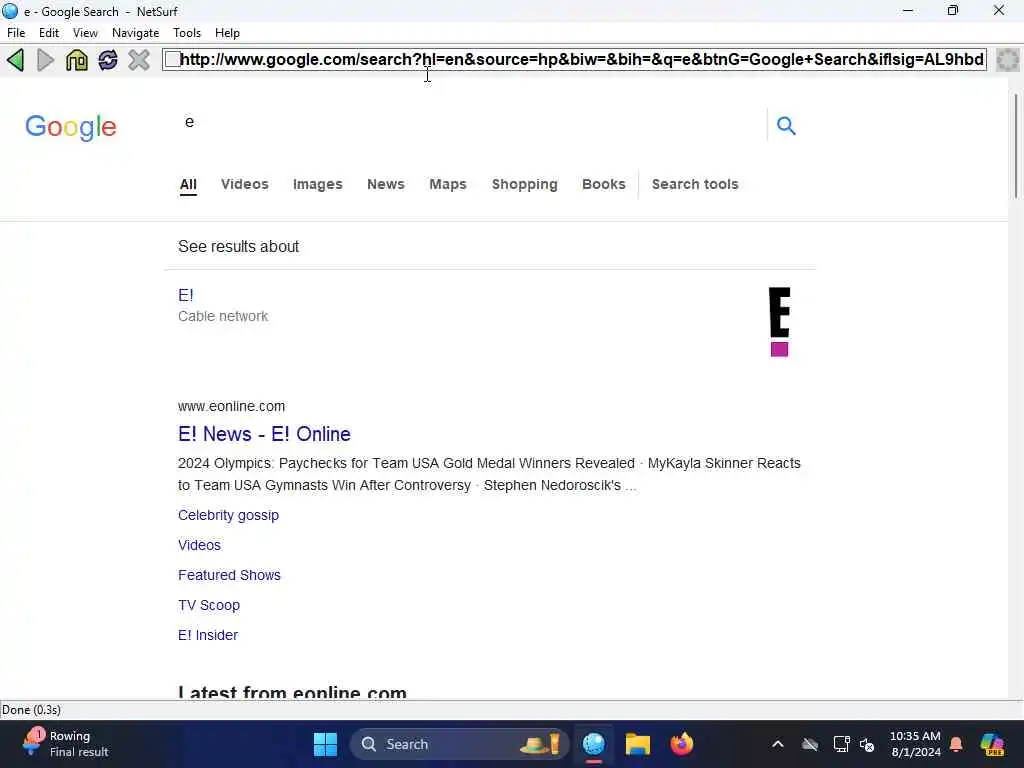This screenshot has width=1024, height=768.
Task: Open the TV Scoop sitelink
Action: 209,605
